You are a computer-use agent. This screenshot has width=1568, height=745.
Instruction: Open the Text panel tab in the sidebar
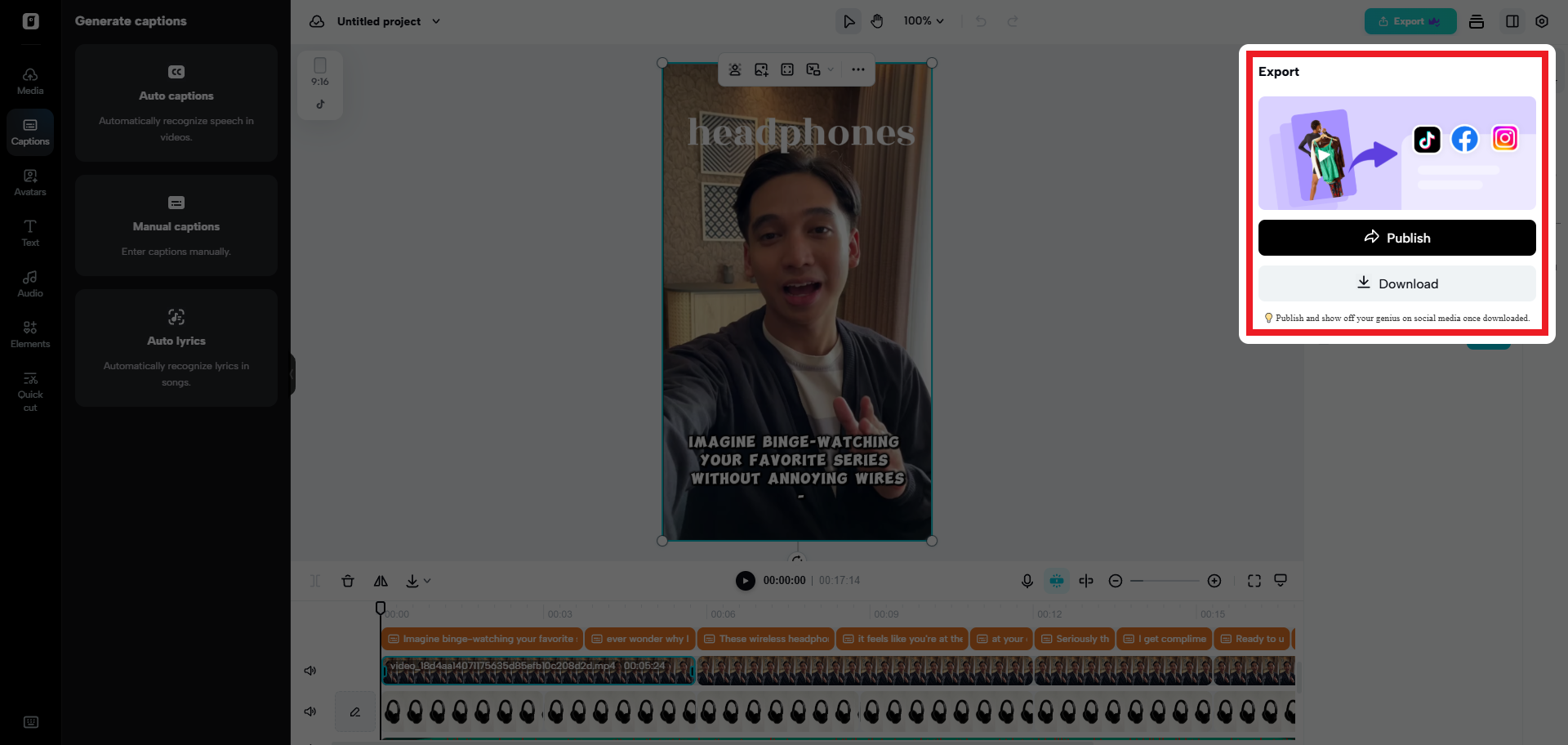tap(30, 233)
